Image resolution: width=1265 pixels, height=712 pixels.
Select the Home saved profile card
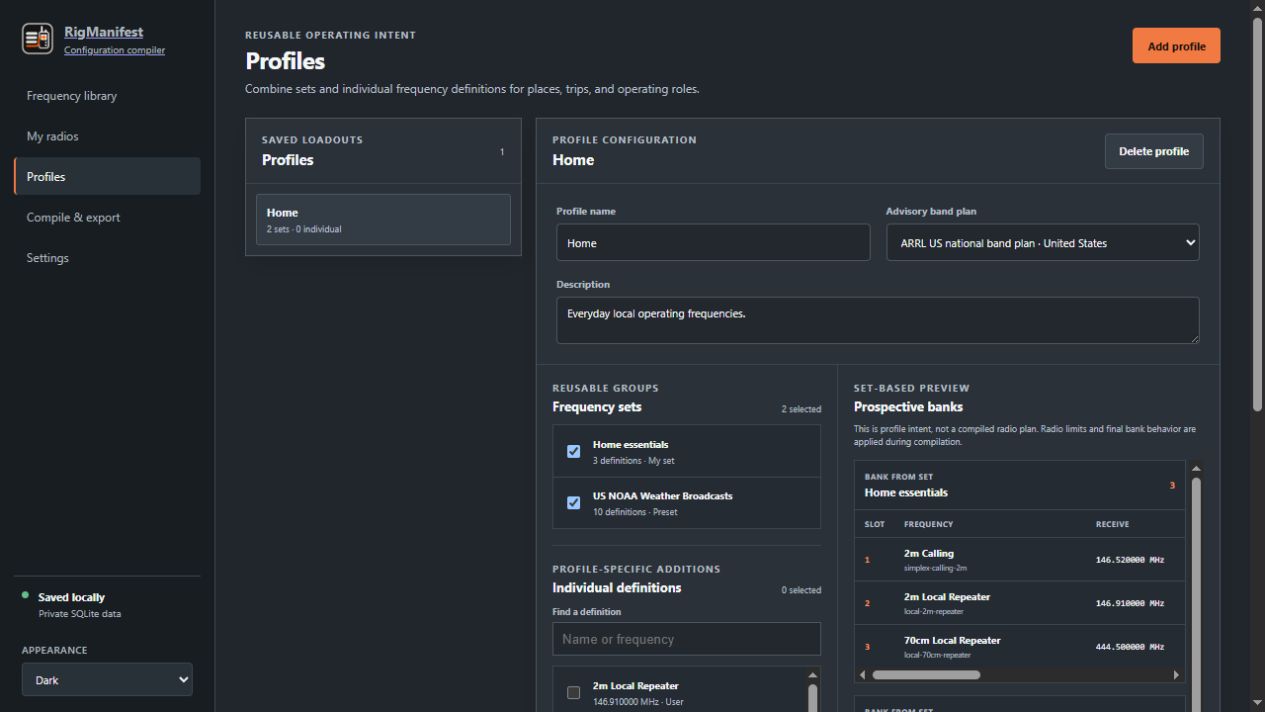(383, 220)
